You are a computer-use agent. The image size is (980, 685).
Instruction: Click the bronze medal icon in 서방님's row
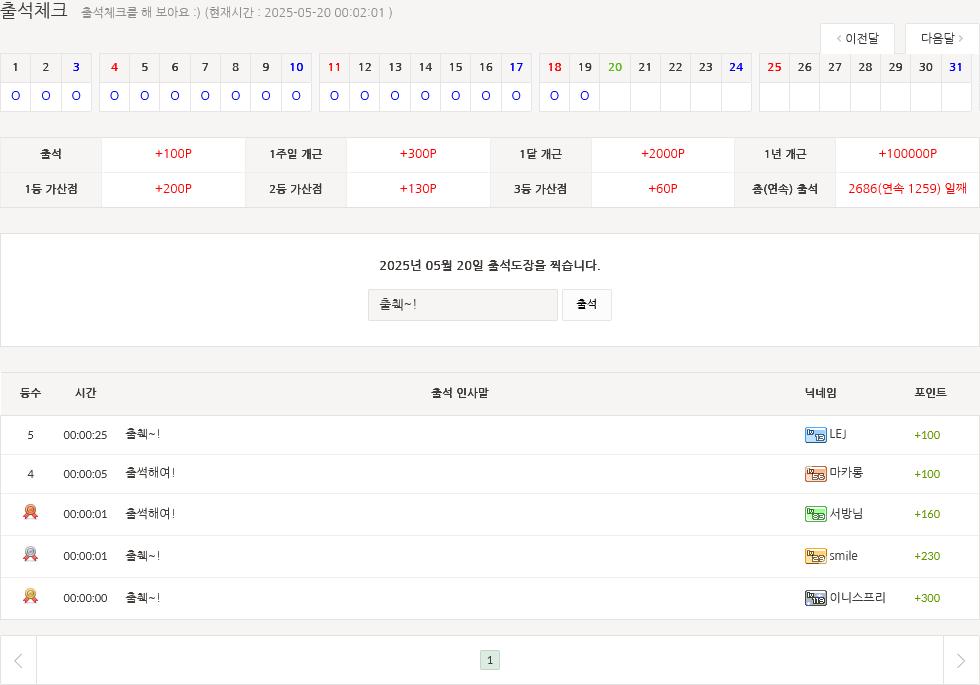30,512
